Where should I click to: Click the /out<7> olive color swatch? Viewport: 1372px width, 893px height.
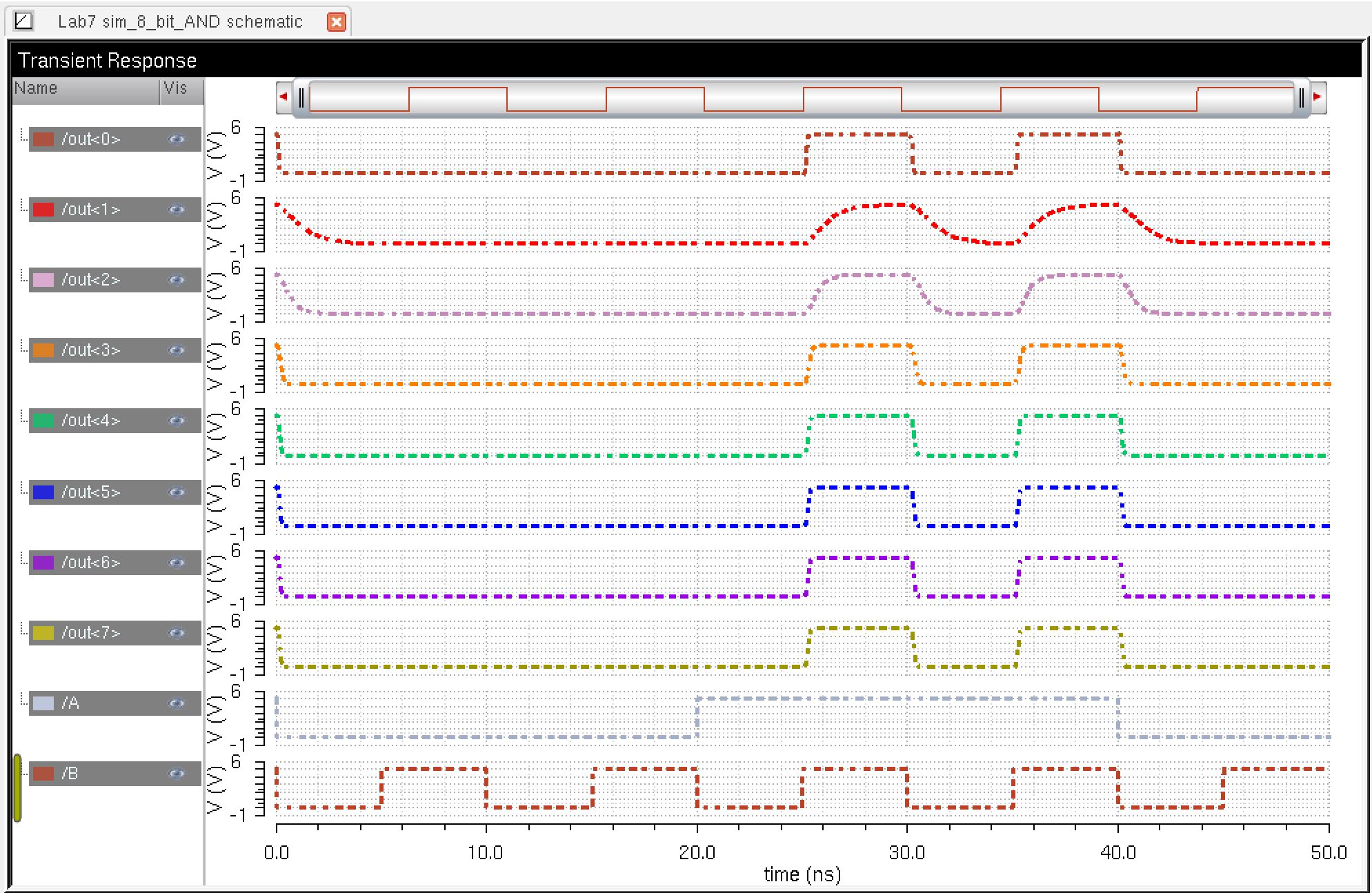pyautogui.click(x=43, y=633)
